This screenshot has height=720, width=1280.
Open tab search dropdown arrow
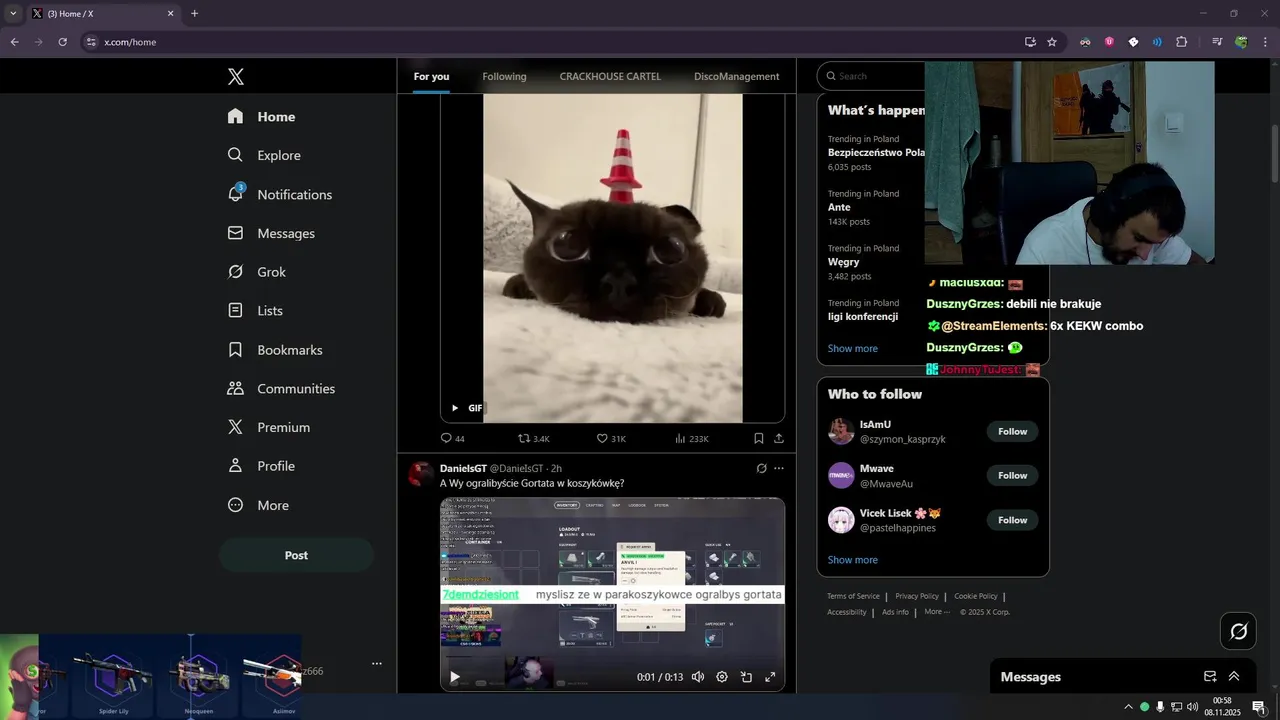[x=13, y=14]
